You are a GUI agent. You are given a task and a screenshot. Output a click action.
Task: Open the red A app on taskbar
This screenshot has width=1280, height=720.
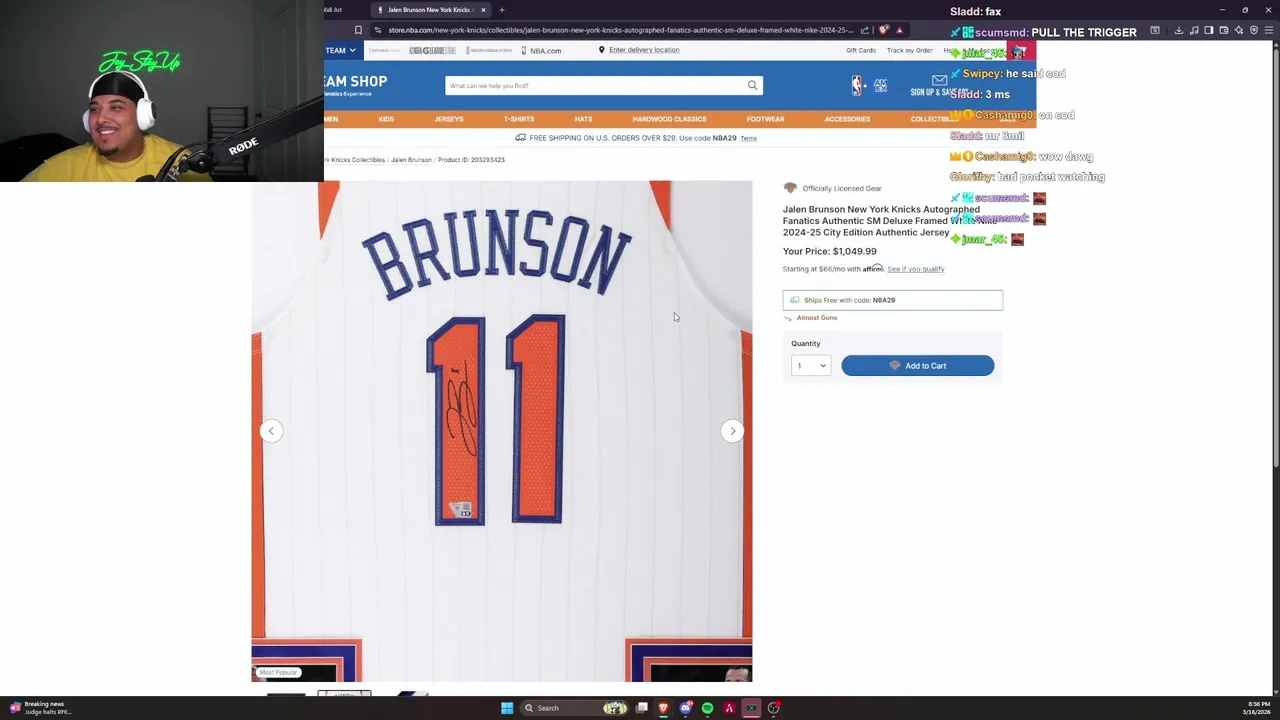tap(729, 708)
